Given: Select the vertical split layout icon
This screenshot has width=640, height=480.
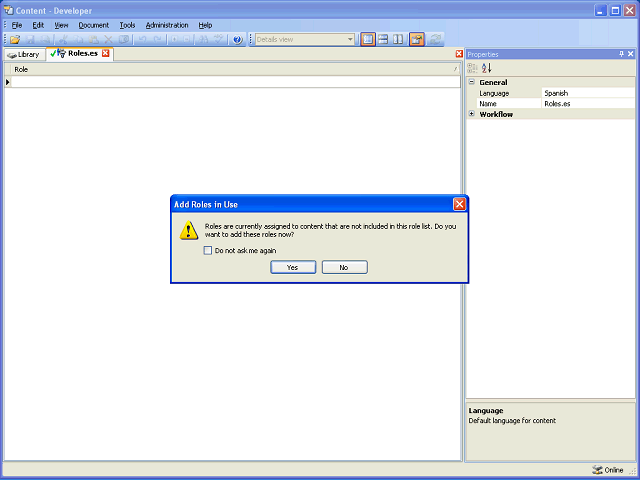Looking at the screenshot, I should 398,40.
